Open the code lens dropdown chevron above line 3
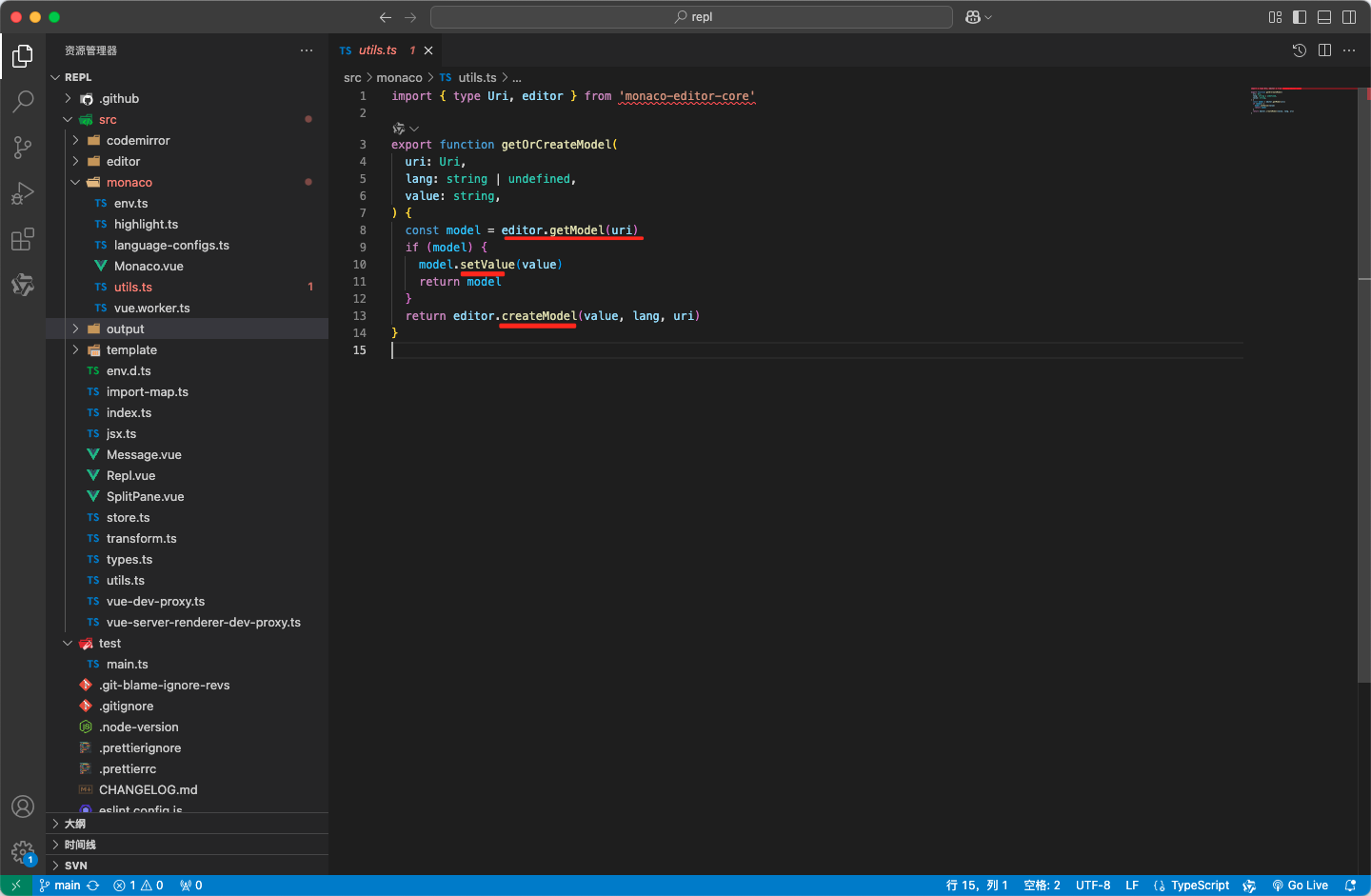The height and width of the screenshot is (896, 1371). [x=414, y=129]
